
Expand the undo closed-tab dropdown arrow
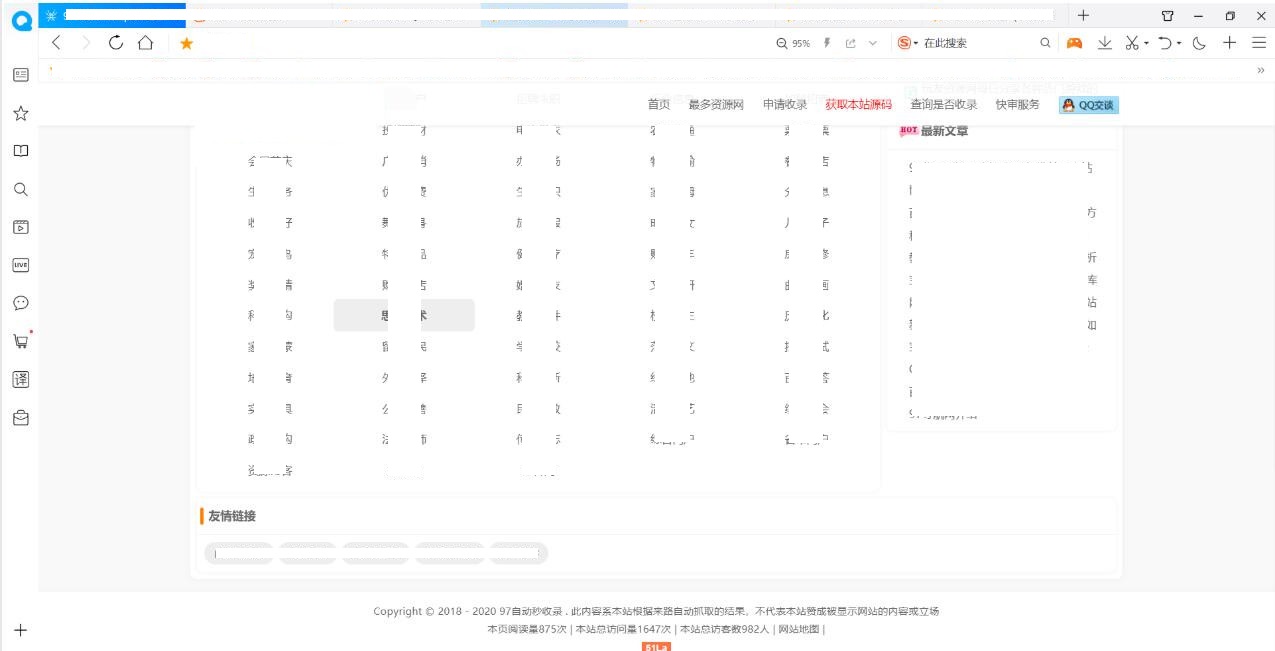(x=1179, y=43)
